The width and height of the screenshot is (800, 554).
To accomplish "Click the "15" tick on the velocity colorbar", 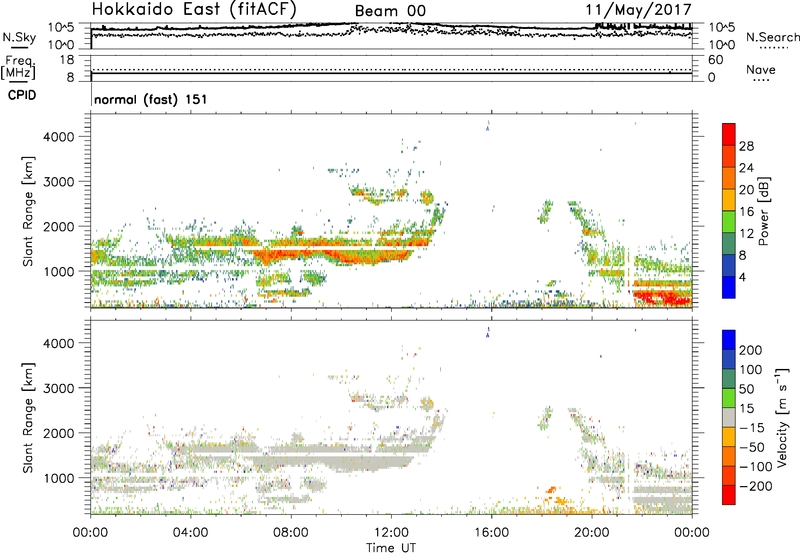I will [746, 409].
